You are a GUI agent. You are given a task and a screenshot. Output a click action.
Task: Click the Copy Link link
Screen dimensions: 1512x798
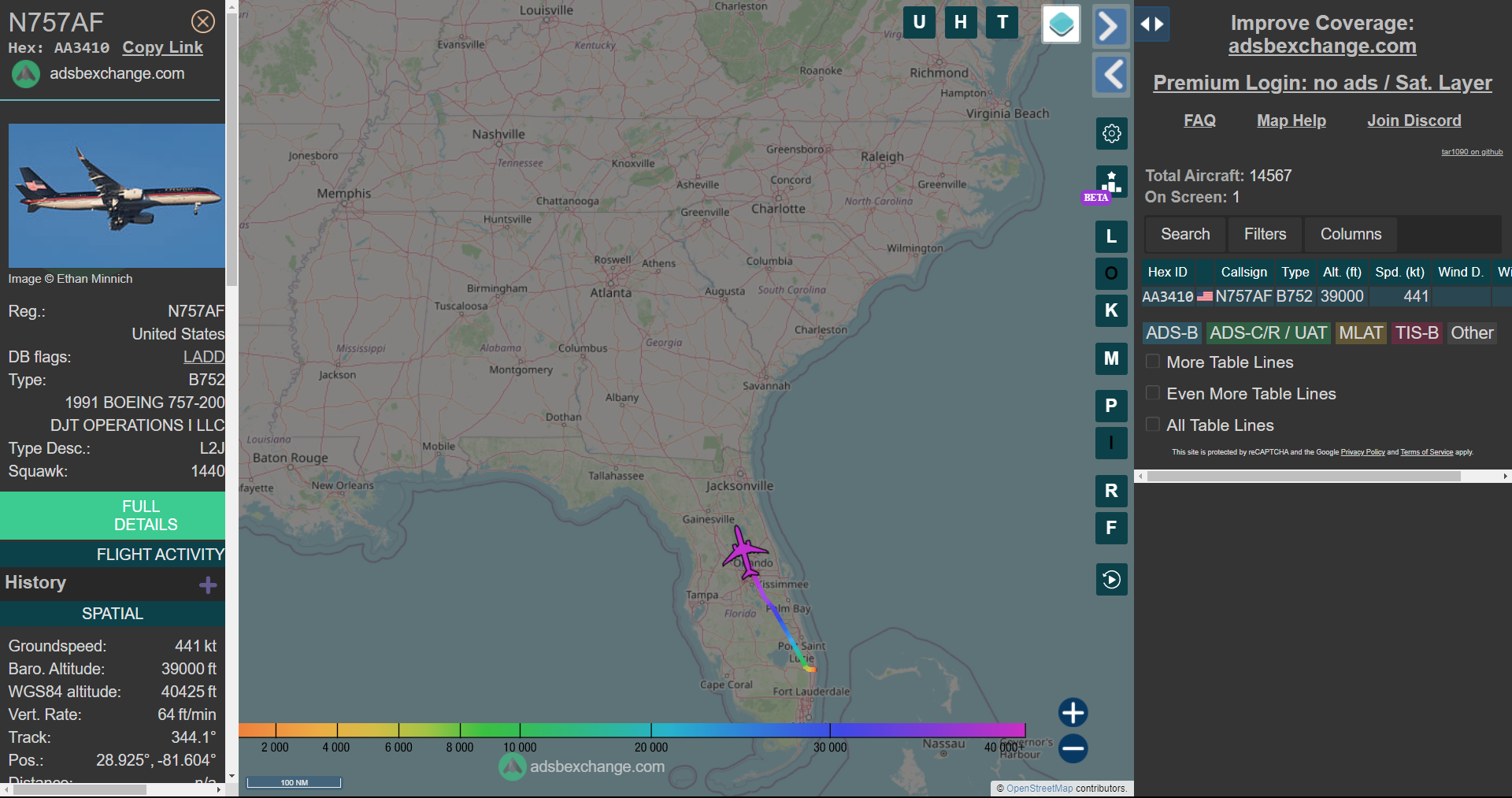click(162, 47)
